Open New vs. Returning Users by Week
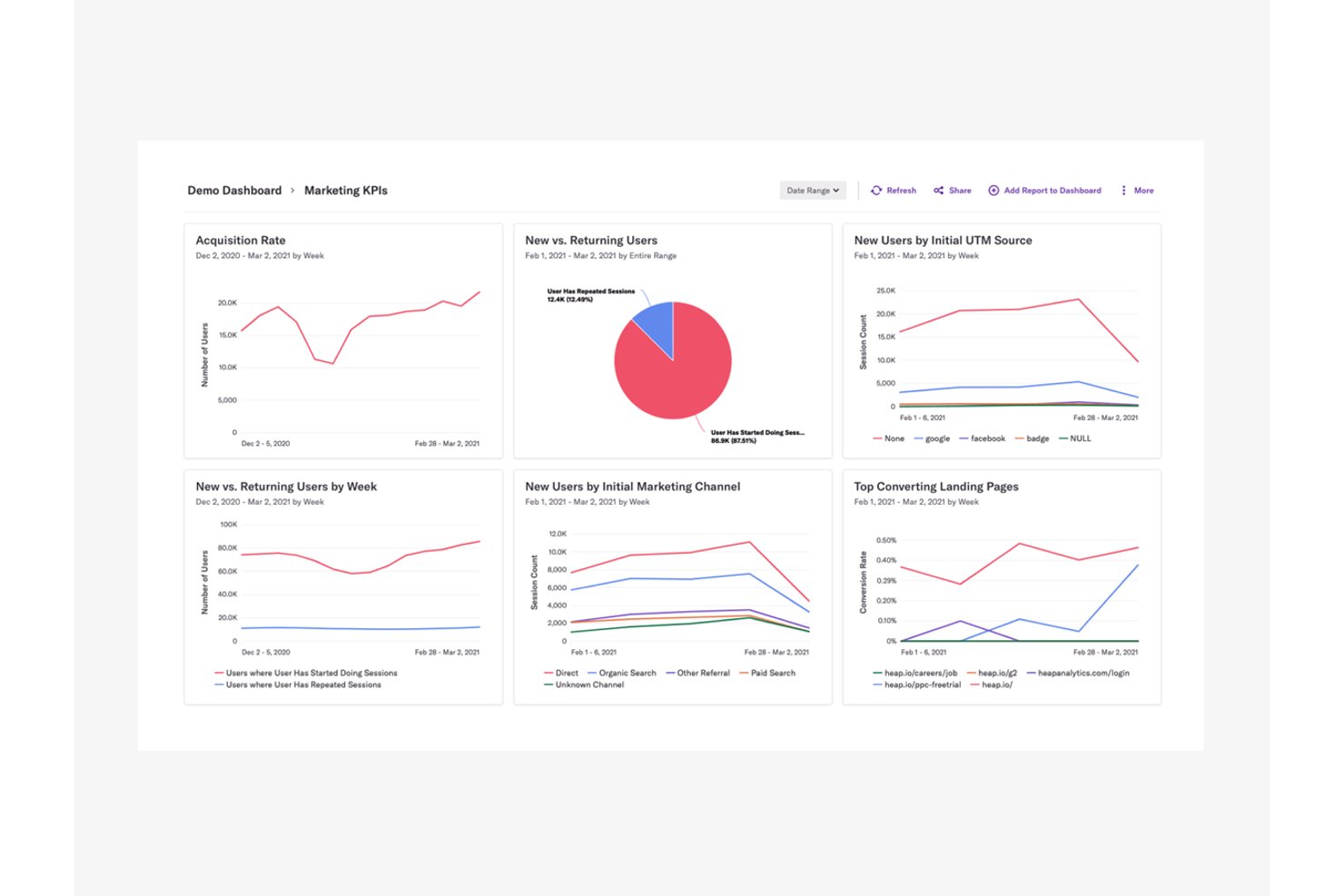The image size is (1344, 896). pos(286,487)
